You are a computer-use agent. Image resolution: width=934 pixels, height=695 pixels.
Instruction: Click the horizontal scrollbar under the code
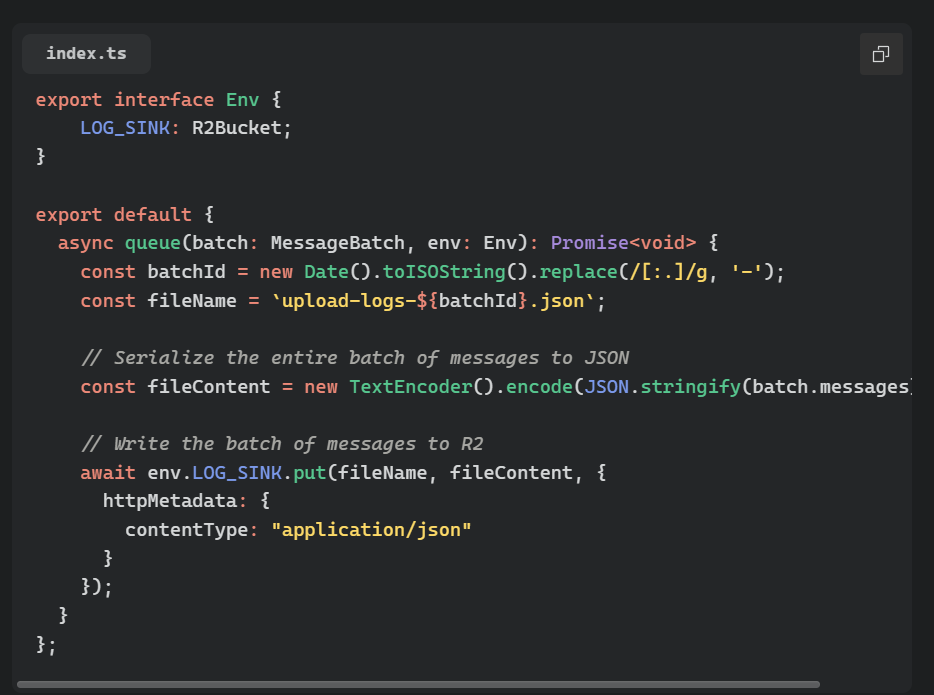pos(418,684)
